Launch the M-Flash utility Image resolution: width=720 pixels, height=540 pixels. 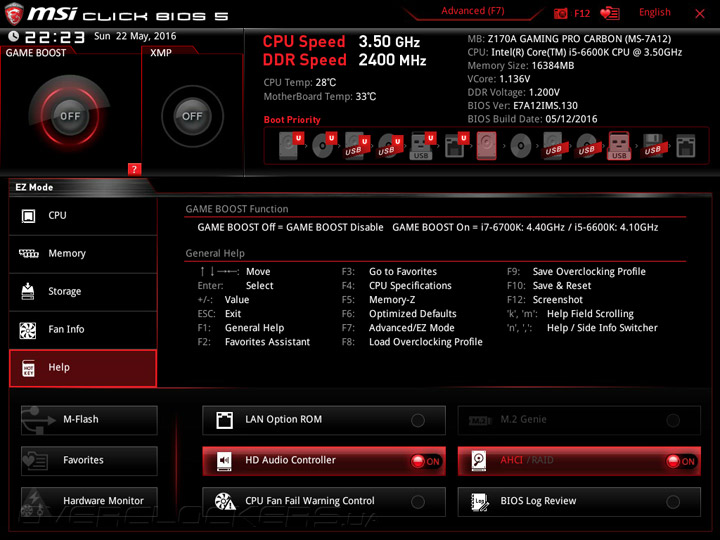[x=89, y=420]
